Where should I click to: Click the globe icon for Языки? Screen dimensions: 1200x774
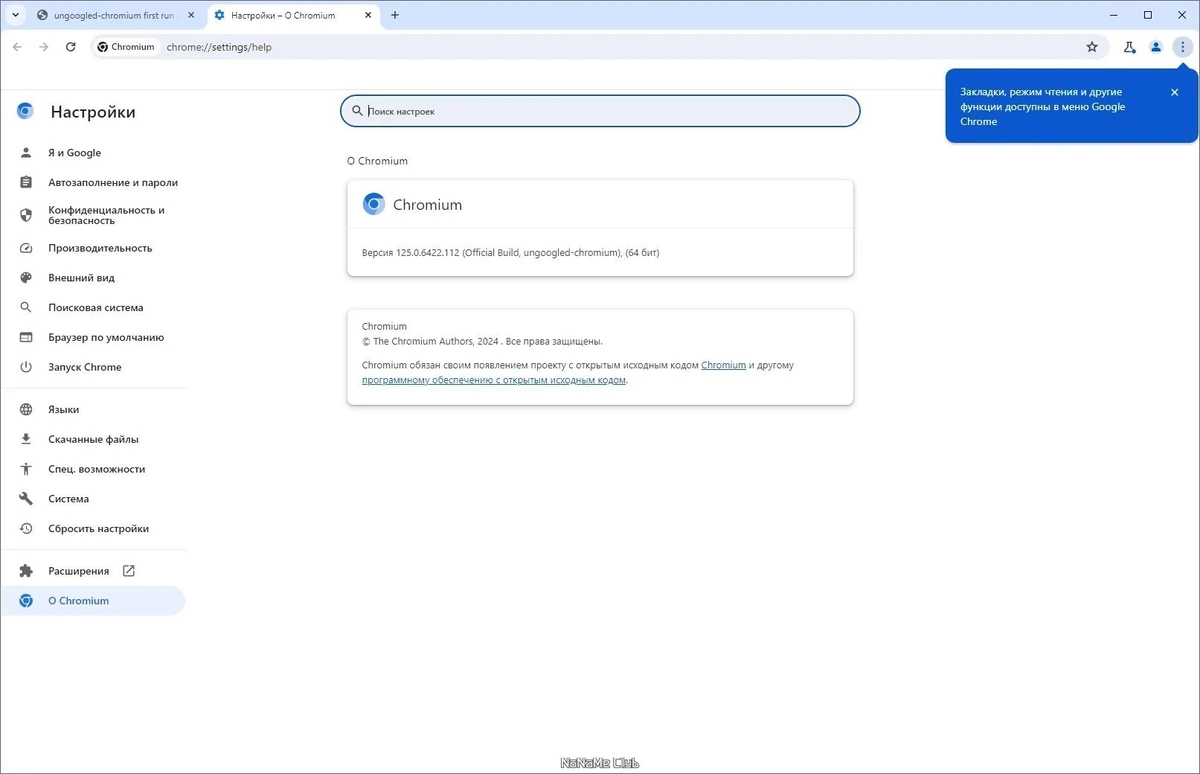tap(26, 410)
